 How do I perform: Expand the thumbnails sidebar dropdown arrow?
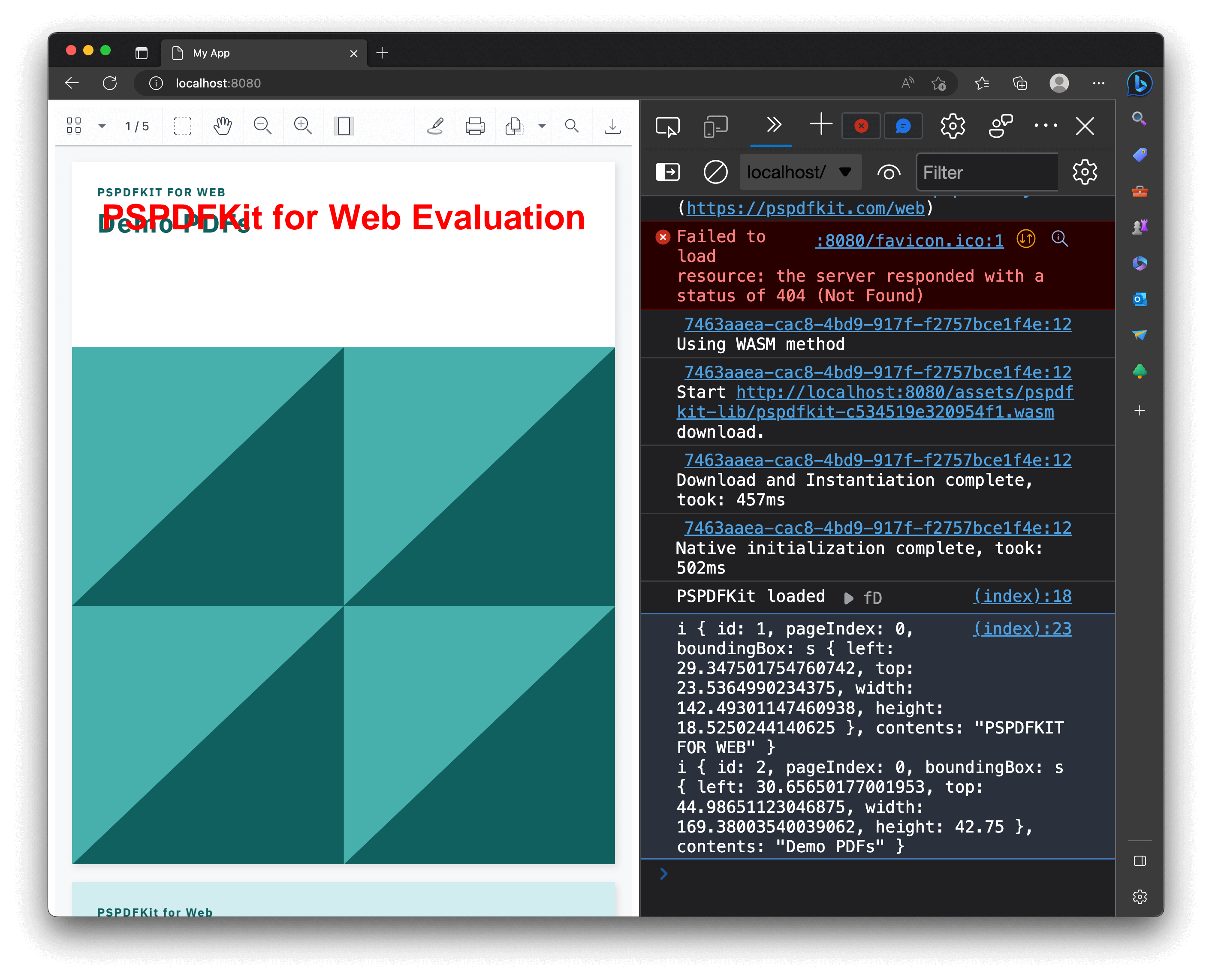tap(102, 125)
